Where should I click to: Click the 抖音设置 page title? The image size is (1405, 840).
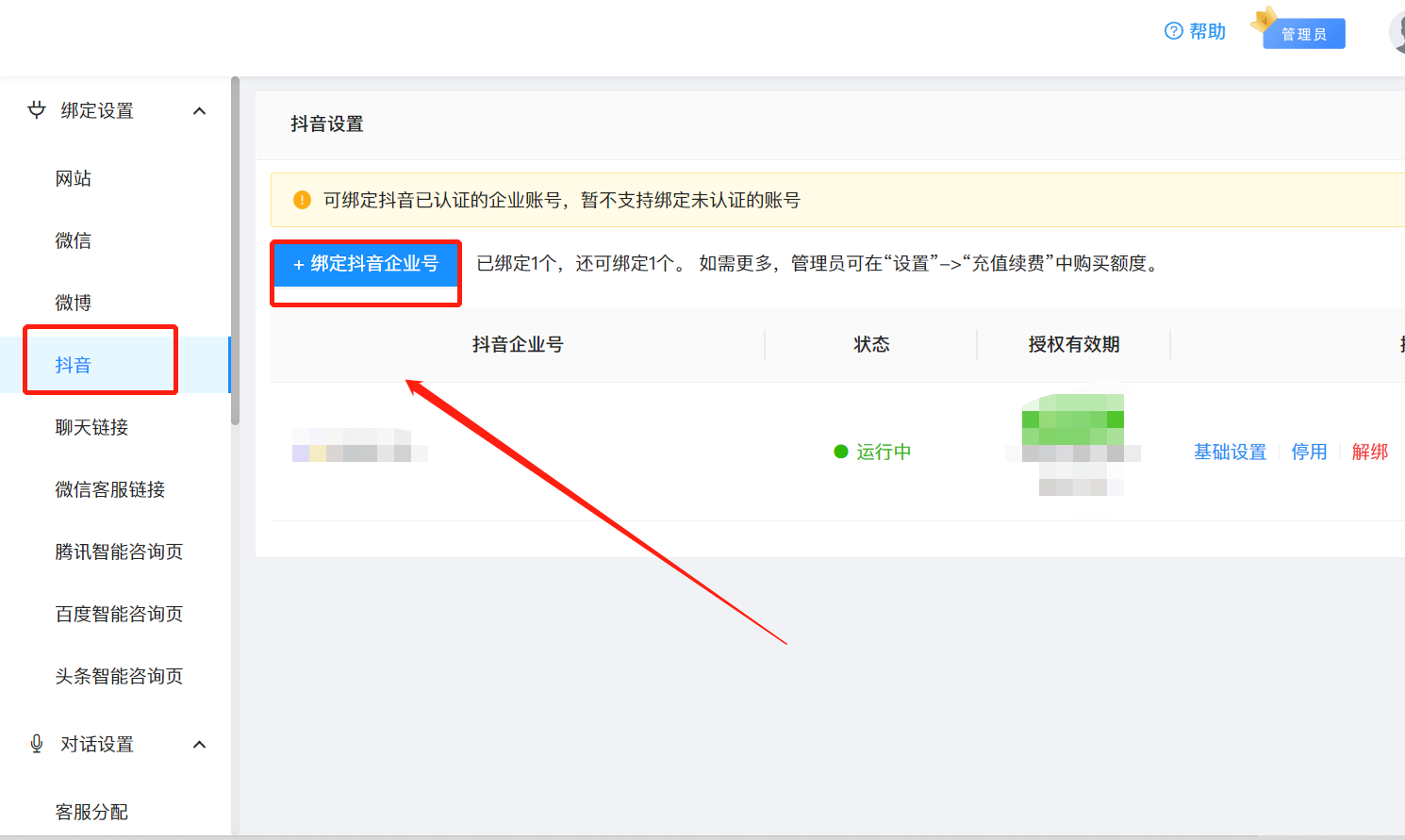tap(327, 124)
